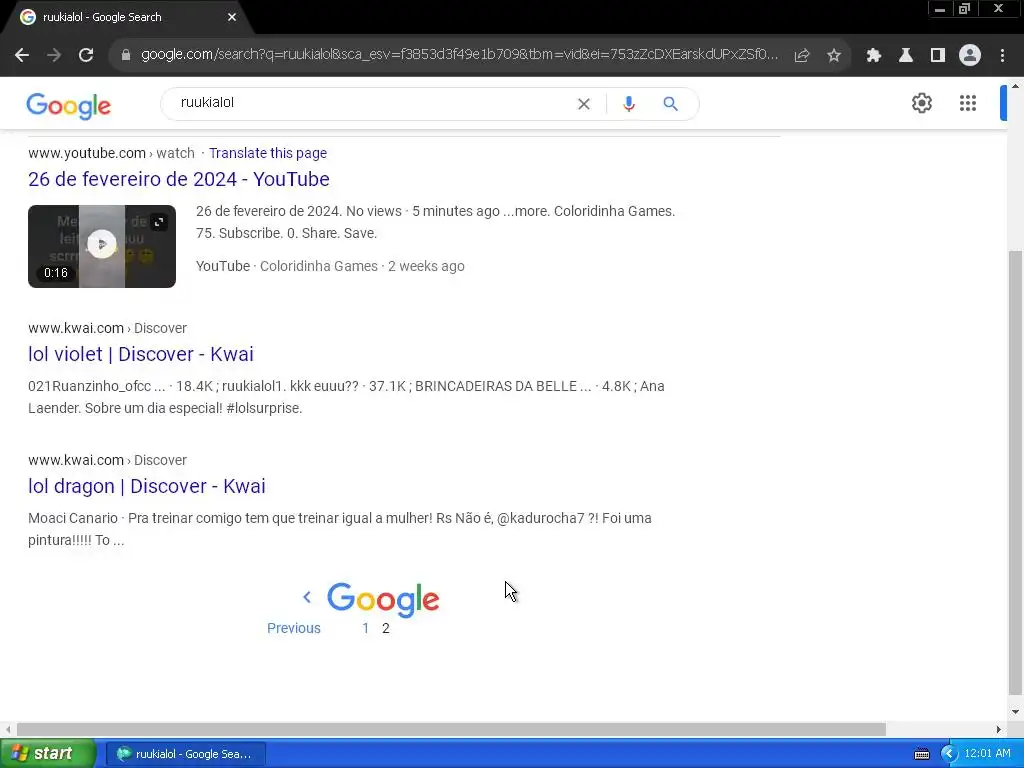
Task: Click the 'Moaci Canario' snippet text
Action: (x=72, y=518)
